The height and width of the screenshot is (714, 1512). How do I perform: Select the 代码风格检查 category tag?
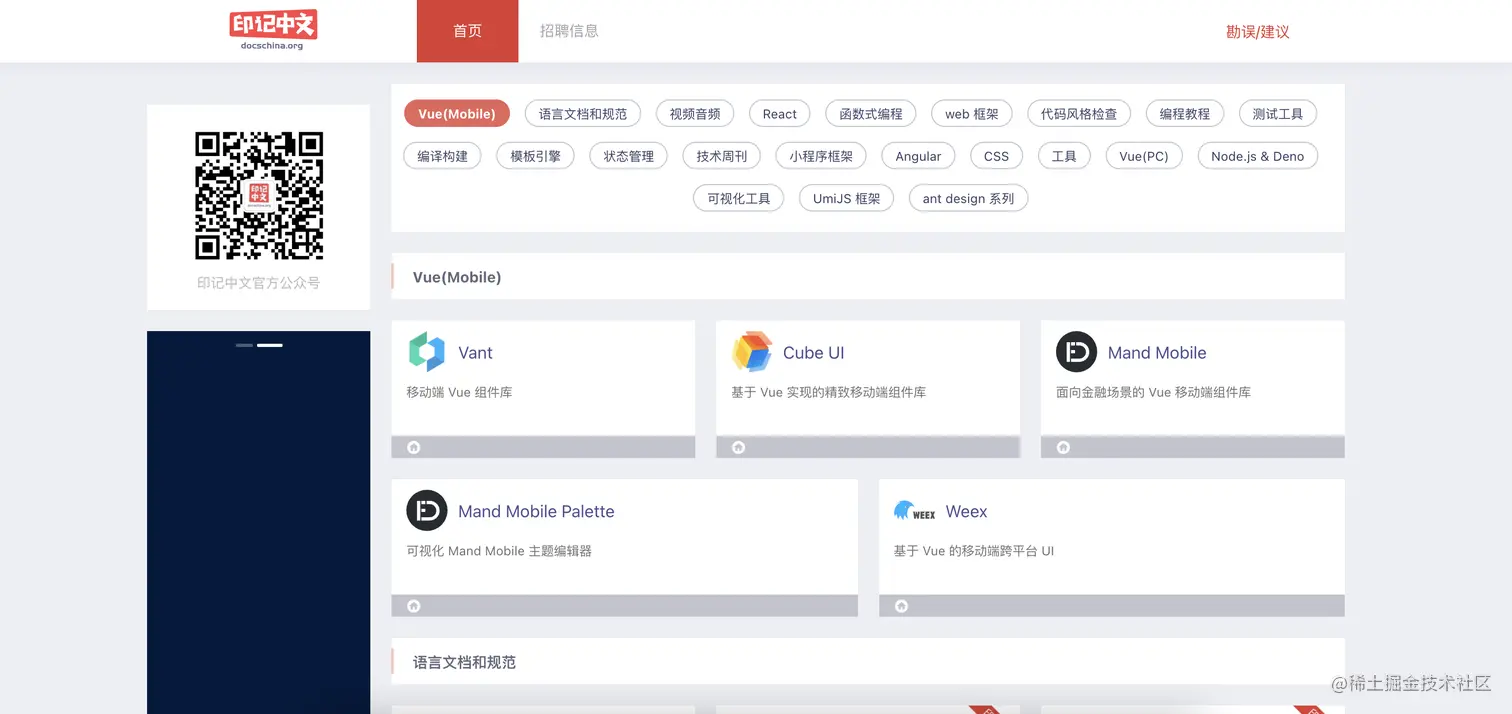click(1079, 114)
